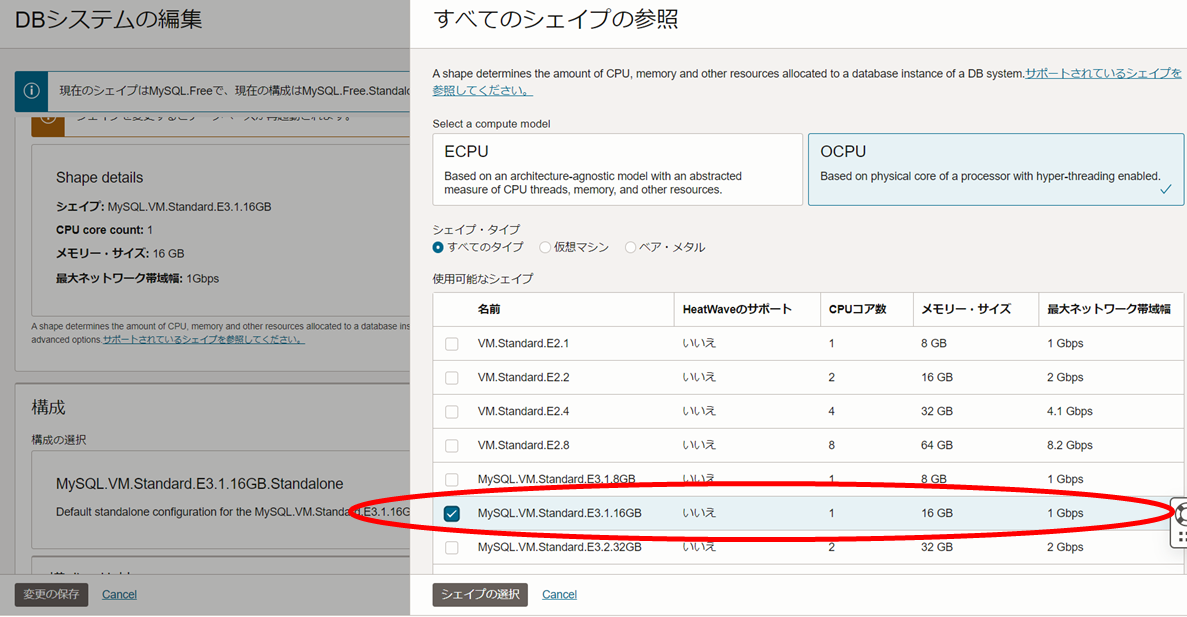Choose 仮想マシン shape type radio
The height and width of the screenshot is (617, 1187).
544,248
